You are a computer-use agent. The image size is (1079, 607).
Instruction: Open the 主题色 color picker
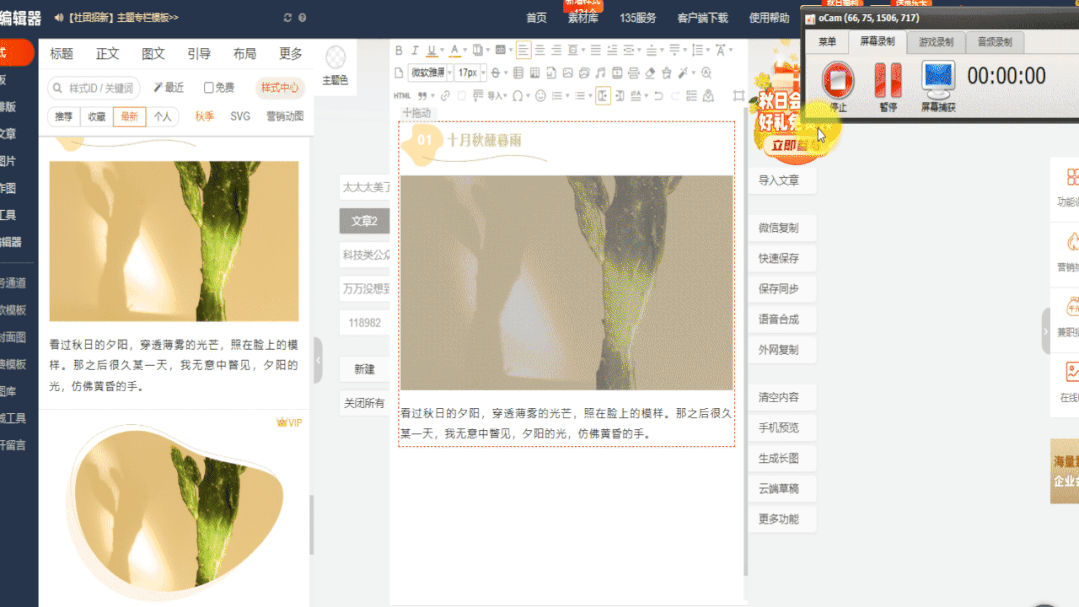336,65
